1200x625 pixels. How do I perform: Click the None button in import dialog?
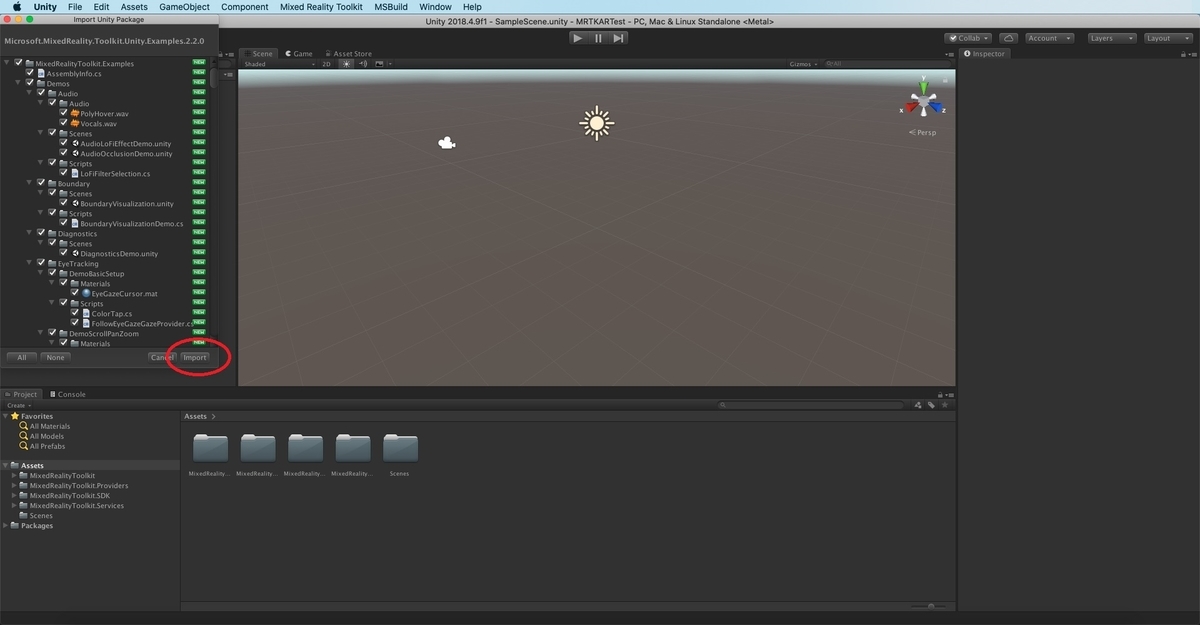point(55,357)
